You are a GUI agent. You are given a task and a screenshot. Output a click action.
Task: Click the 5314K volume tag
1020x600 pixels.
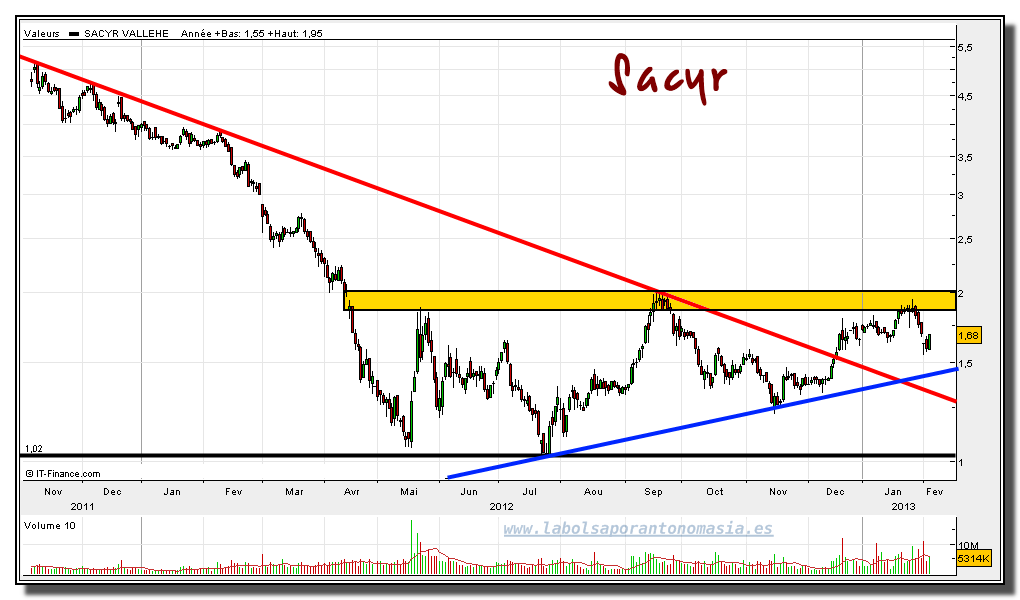(x=972, y=558)
